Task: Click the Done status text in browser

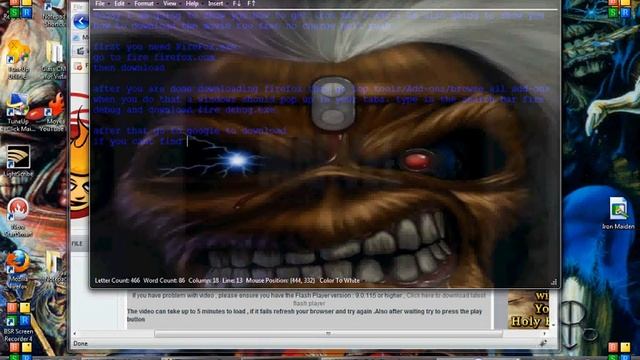Action: pyautogui.click(x=80, y=344)
